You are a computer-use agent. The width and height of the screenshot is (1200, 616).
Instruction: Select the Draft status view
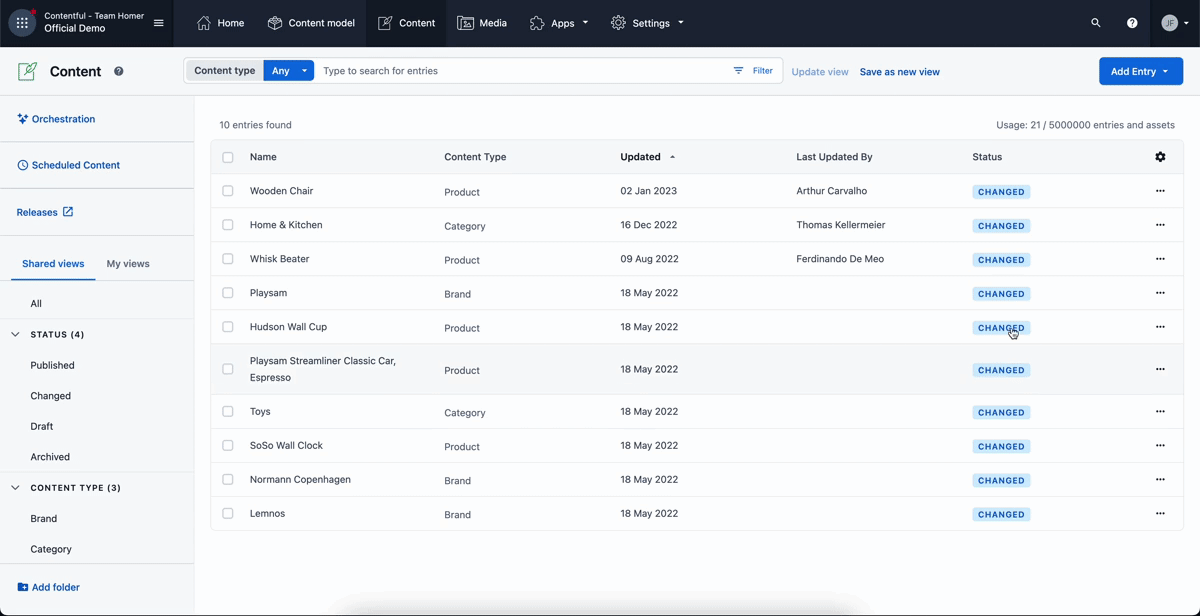42,426
